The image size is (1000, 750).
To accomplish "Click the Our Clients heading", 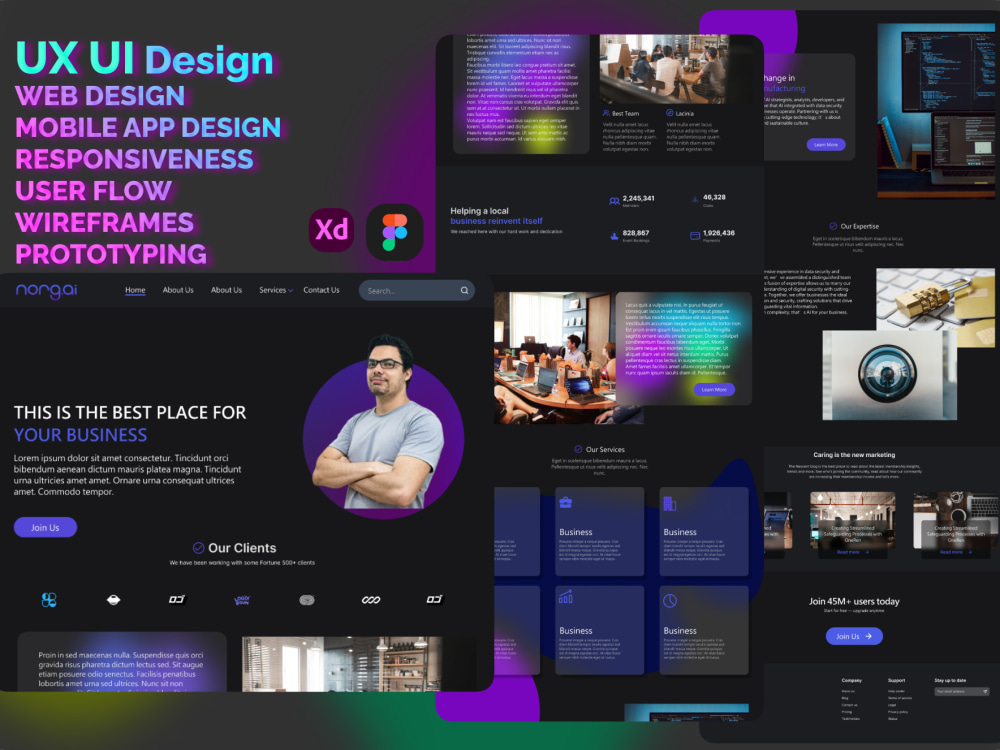I will click(x=242, y=548).
